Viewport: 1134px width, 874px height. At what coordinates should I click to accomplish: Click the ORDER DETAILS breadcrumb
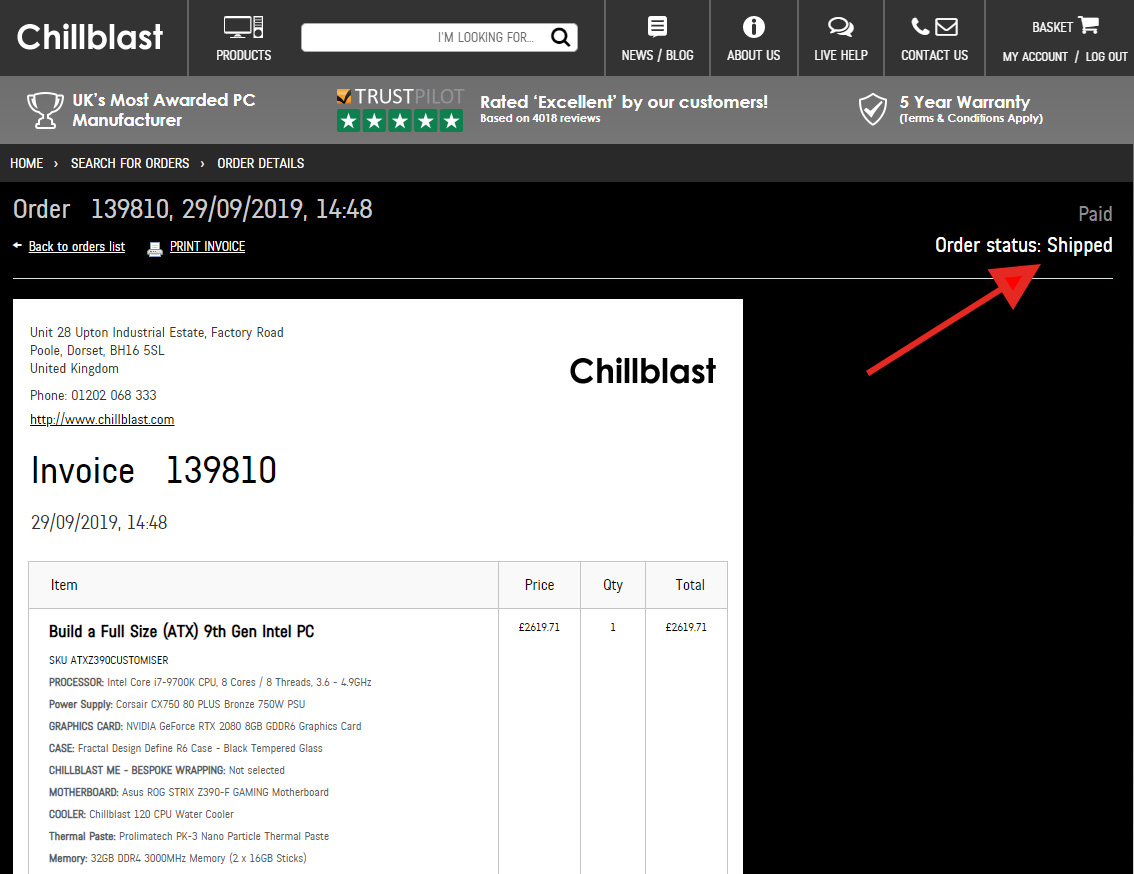coord(260,164)
